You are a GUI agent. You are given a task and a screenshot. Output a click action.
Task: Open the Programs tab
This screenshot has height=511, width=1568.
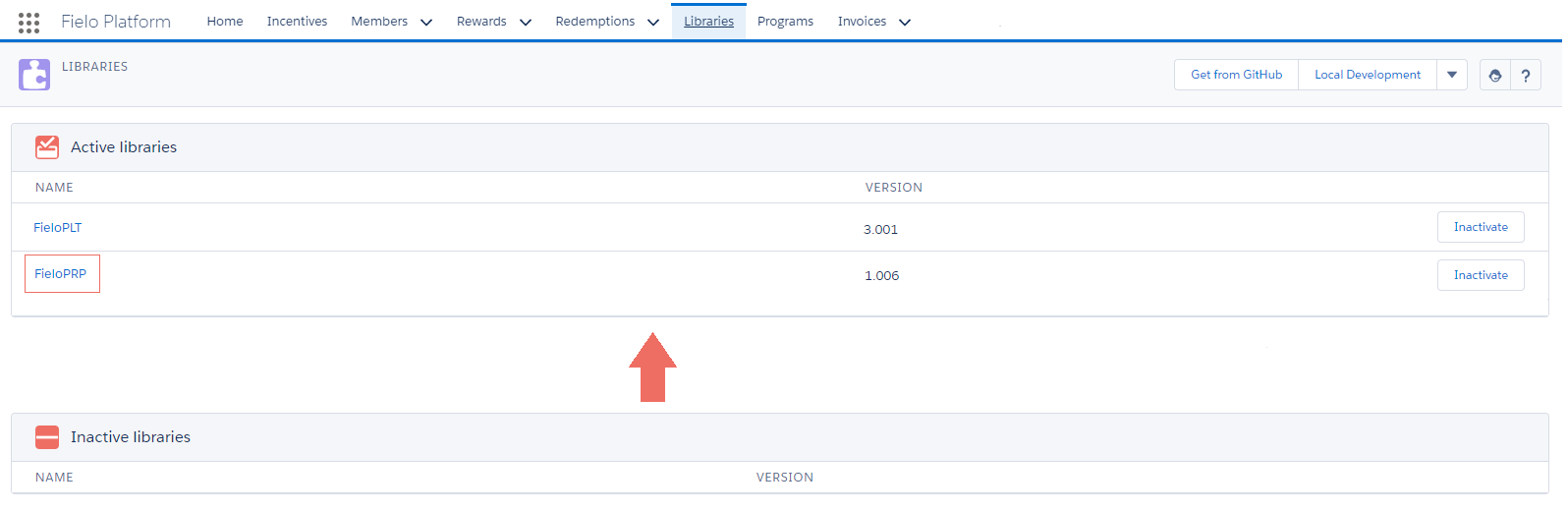[x=785, y=22]
